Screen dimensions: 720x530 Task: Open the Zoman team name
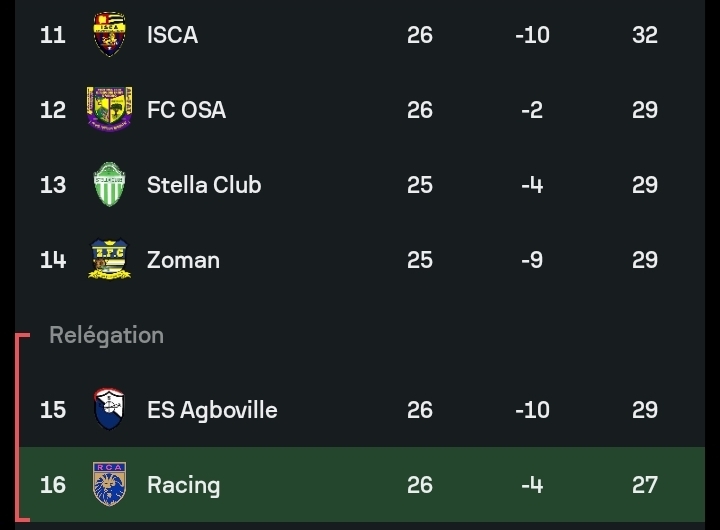click(x=183, y=260)
